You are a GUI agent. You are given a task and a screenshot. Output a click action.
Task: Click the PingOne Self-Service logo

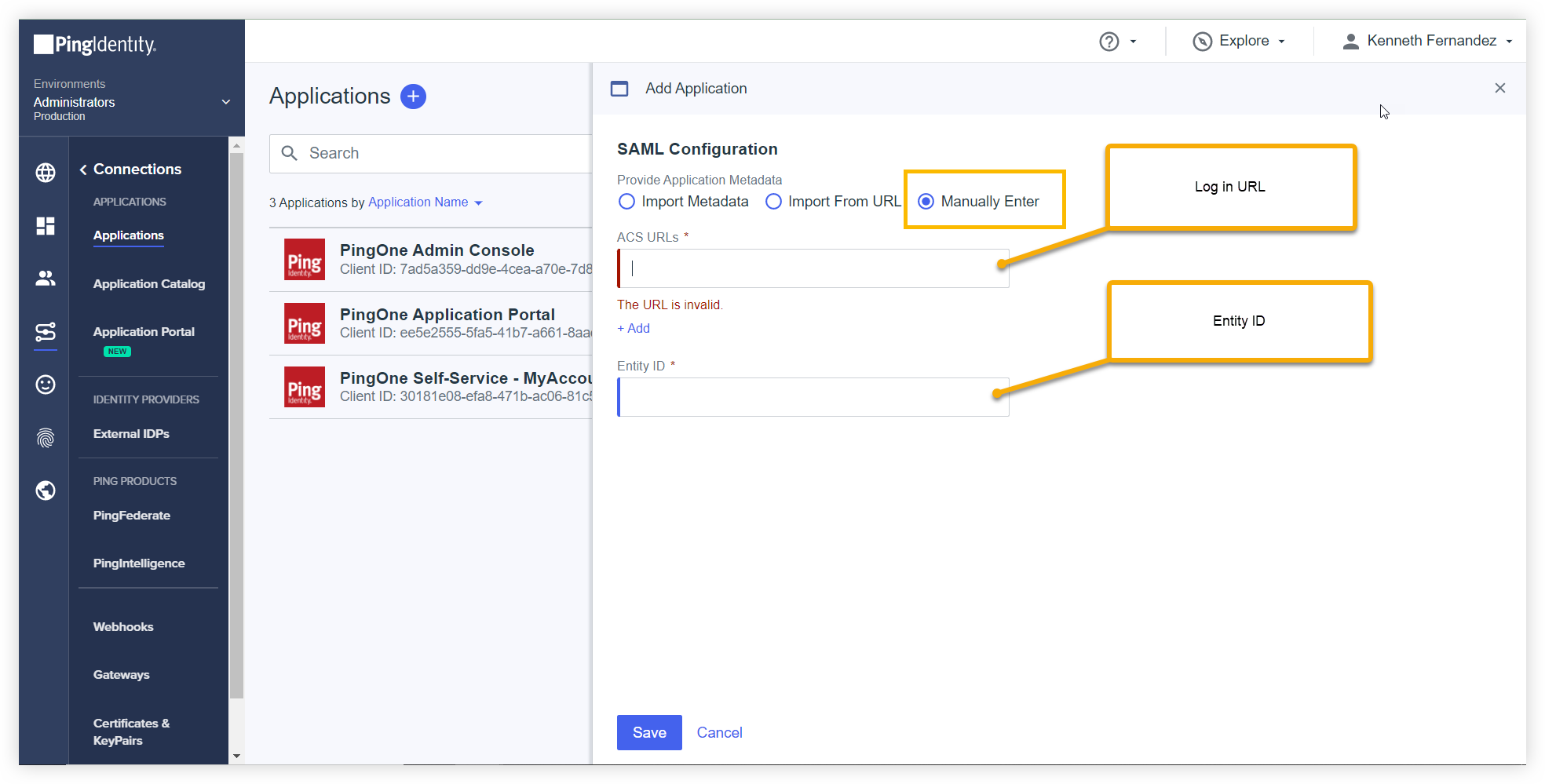(305, 387)
